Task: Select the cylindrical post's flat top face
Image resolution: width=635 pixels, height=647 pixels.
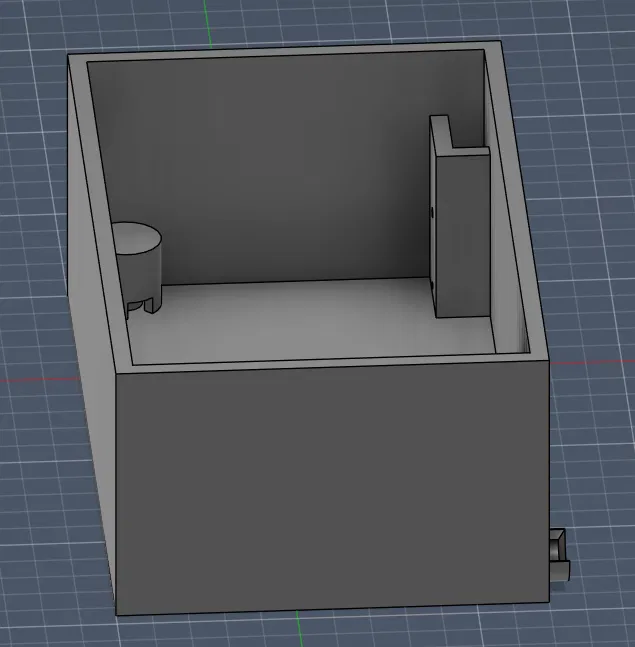Action: point(136,238)
